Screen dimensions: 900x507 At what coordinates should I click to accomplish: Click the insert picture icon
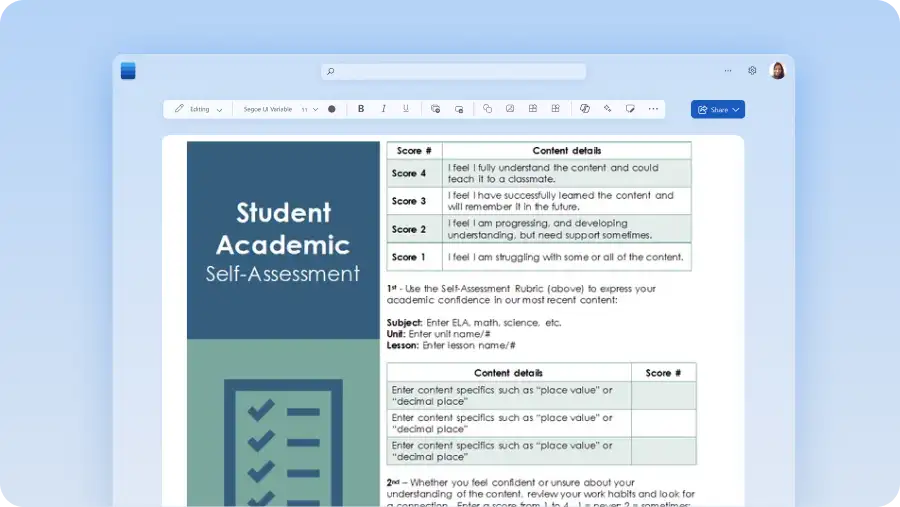tap(510, 109)
